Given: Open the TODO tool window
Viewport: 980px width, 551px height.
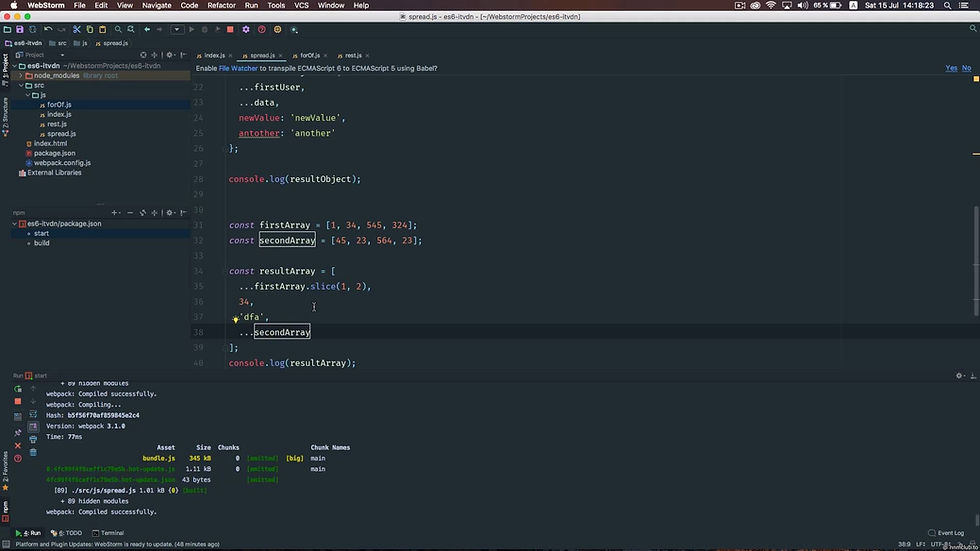Looking at the screenshot, I should coord(66,533).
